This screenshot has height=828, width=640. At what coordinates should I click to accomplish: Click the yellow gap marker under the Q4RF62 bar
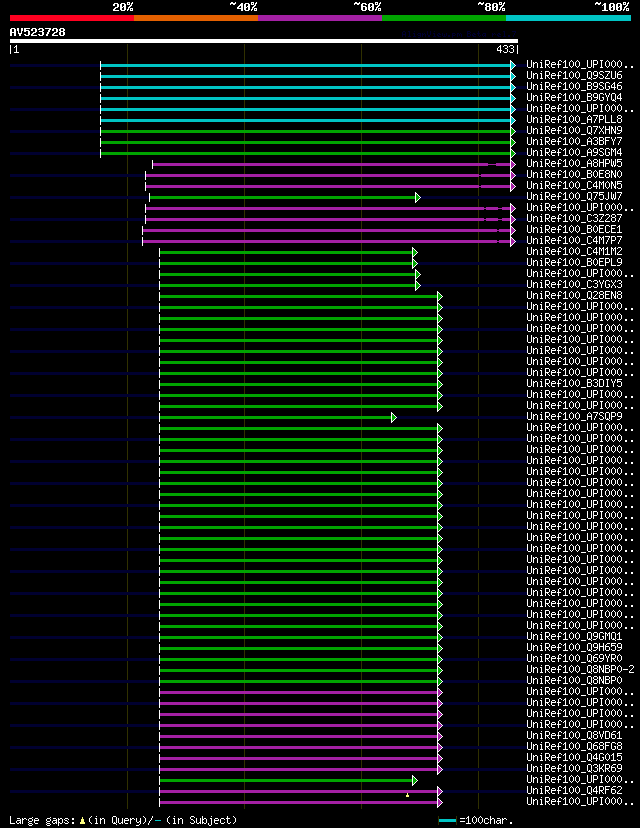tap(407, 795)
